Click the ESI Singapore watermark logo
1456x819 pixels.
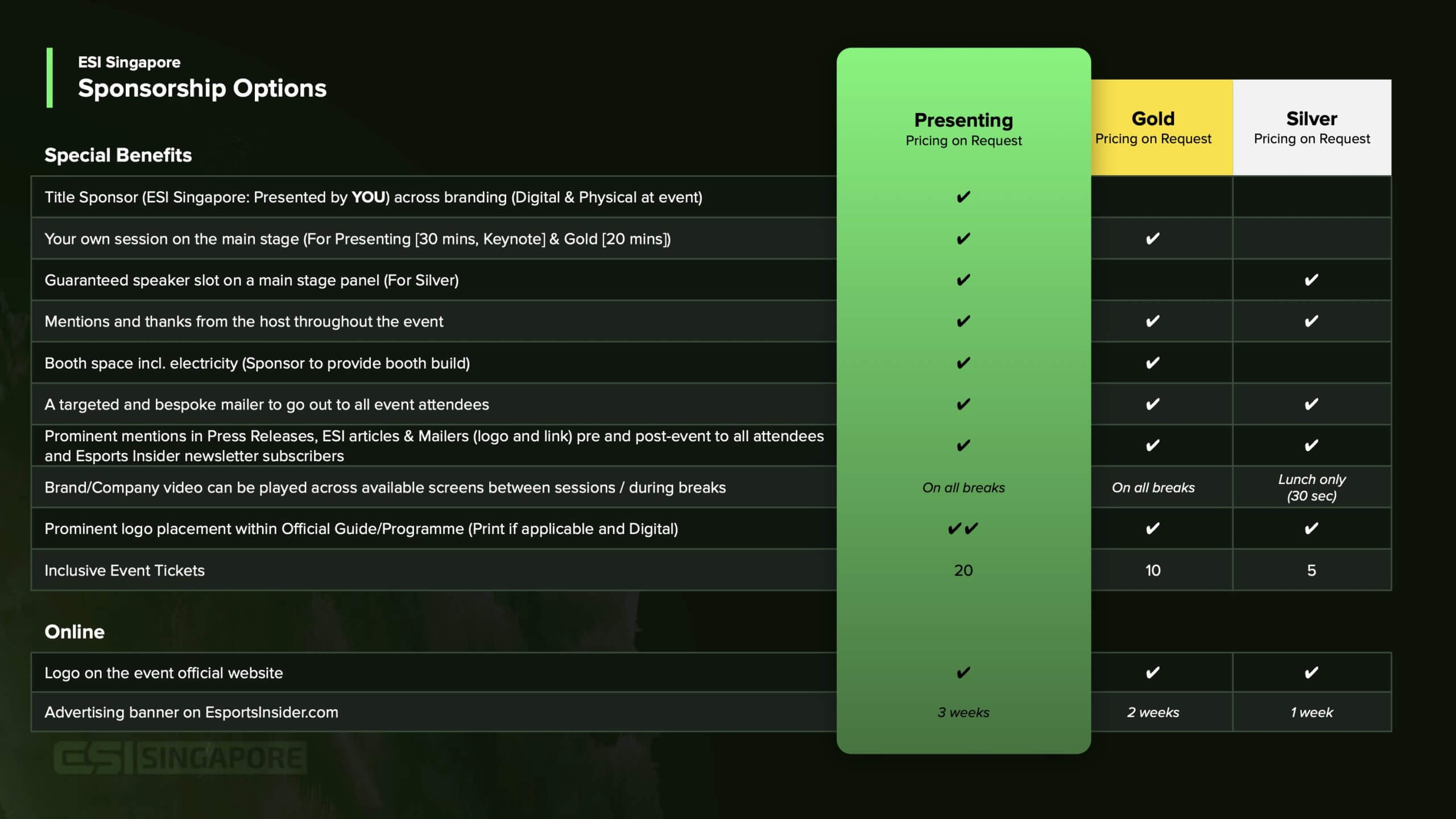[180, 758]
